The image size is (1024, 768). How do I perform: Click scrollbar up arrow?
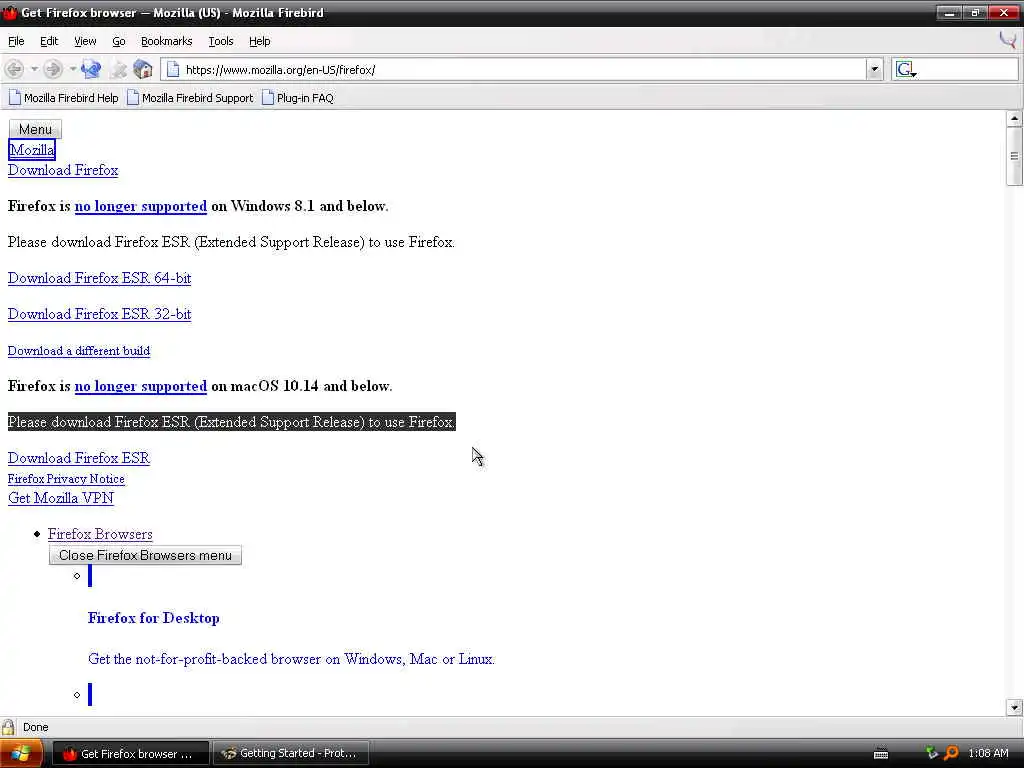[x=1014, y=118]
